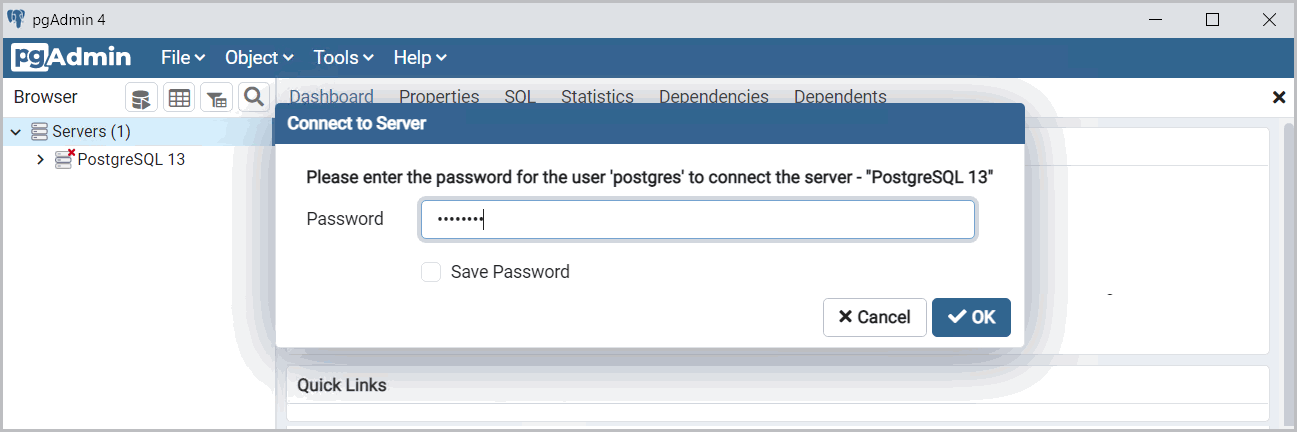The width and height of the screenshot is (1297, 432).
Task: Focus the Password input field
Action: [x=697, y=220]
